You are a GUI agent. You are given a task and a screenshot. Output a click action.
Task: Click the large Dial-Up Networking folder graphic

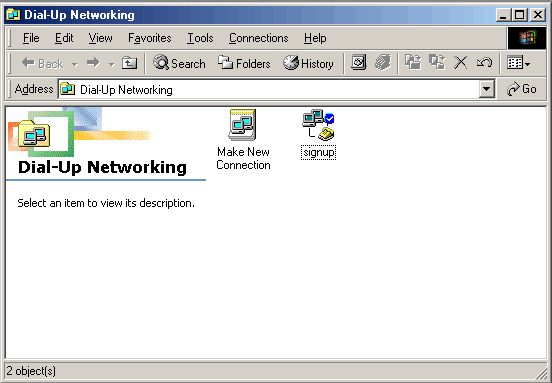click(x=34, y=134)
